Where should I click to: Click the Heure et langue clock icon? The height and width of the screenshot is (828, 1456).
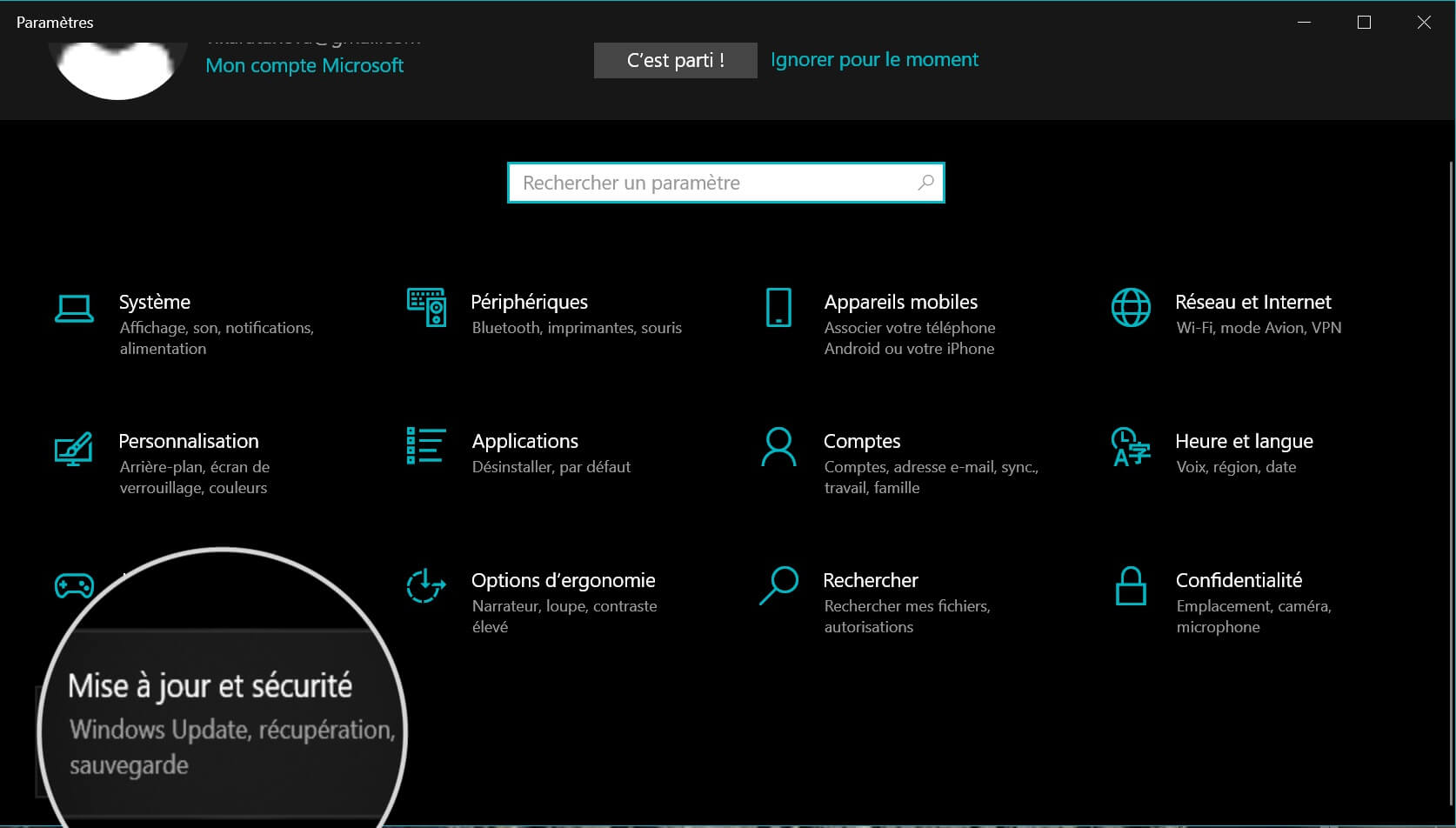click(1131, 447)
